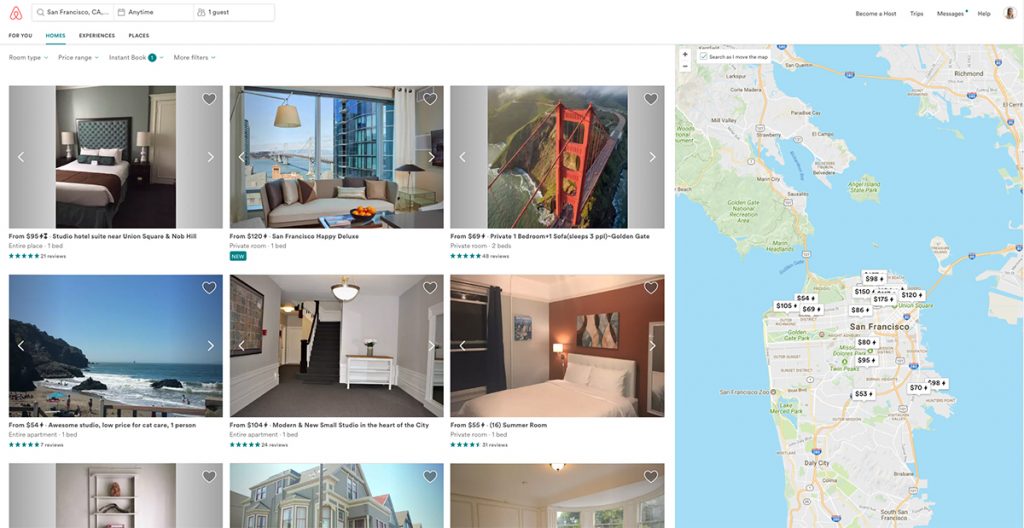Screen dimensions: 1024x528
Task: Toggle Search as I move the map checkbox
Action: tap(703, 57)
